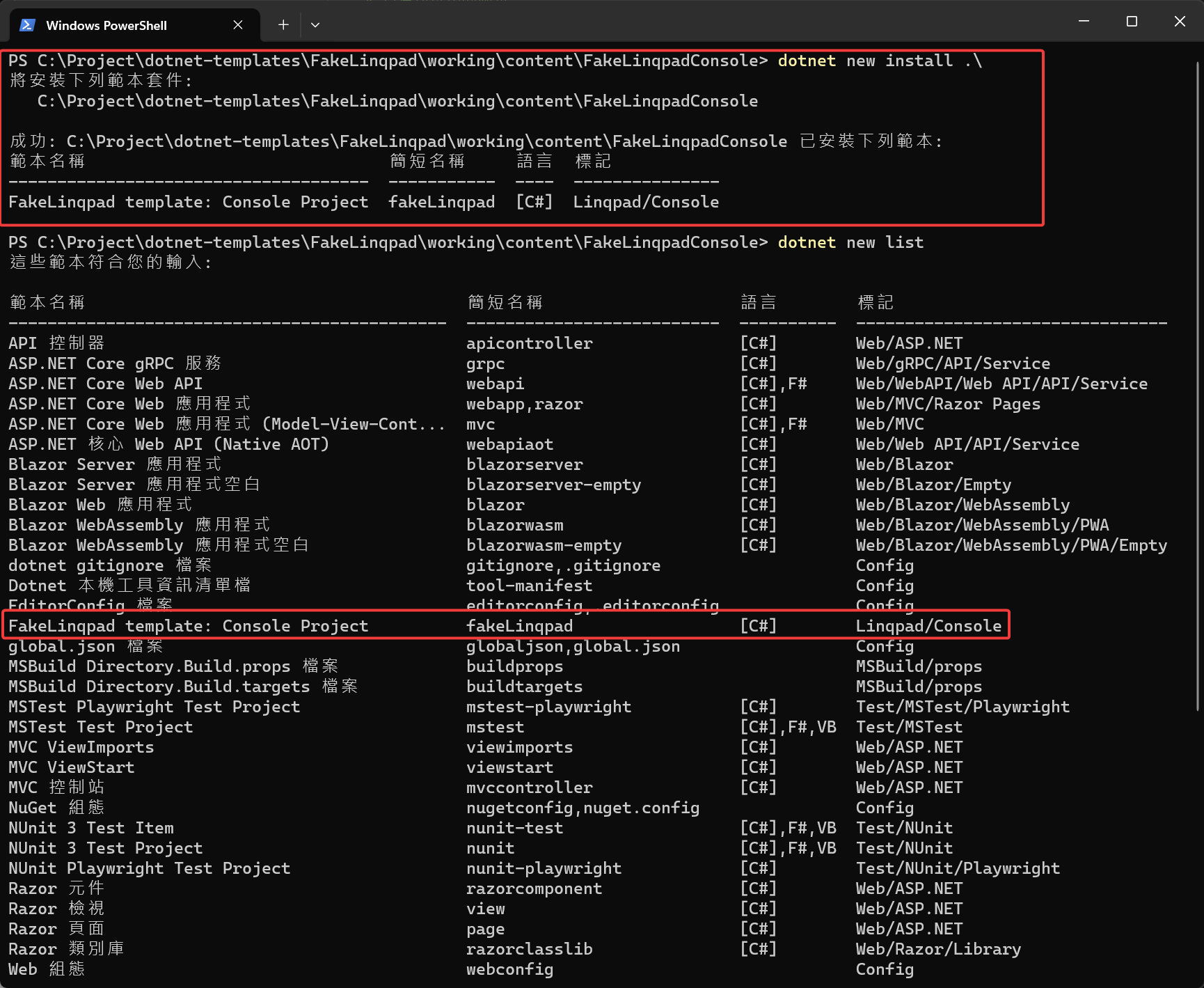Open the new tab profile dropdown
The width and height of the screenshot is (1204, 988).
(315, 25)
